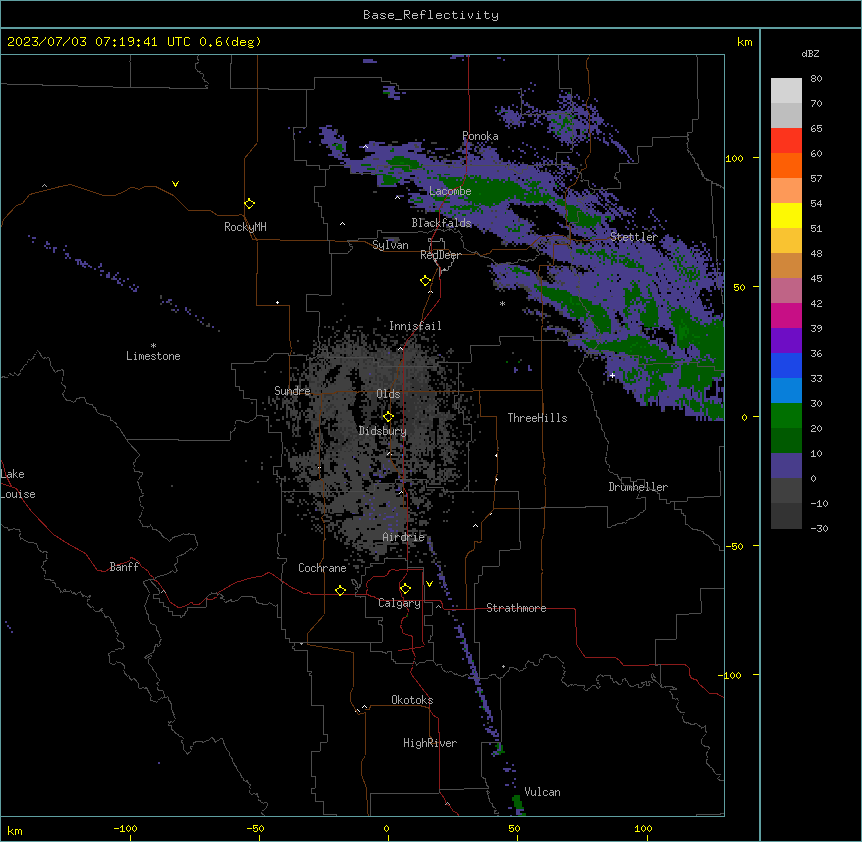The width and height of the screenshot is (862, 842).
Task: Click the Lake Louise label
Action: click(18, 484)
